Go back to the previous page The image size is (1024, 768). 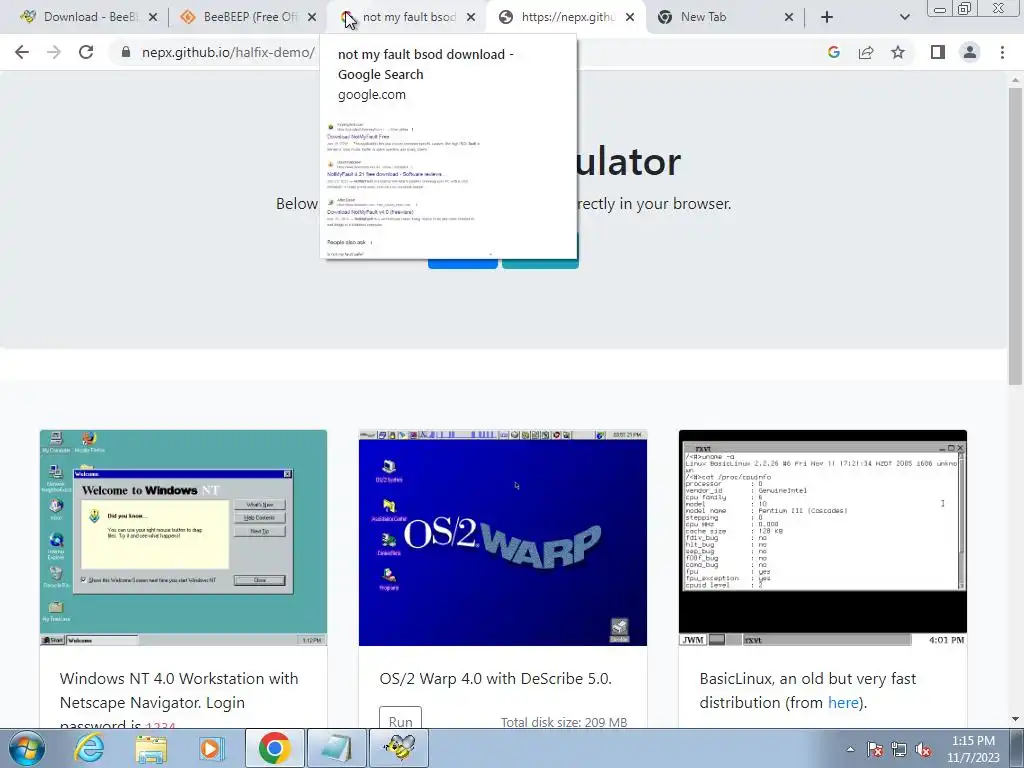(22, 52)
